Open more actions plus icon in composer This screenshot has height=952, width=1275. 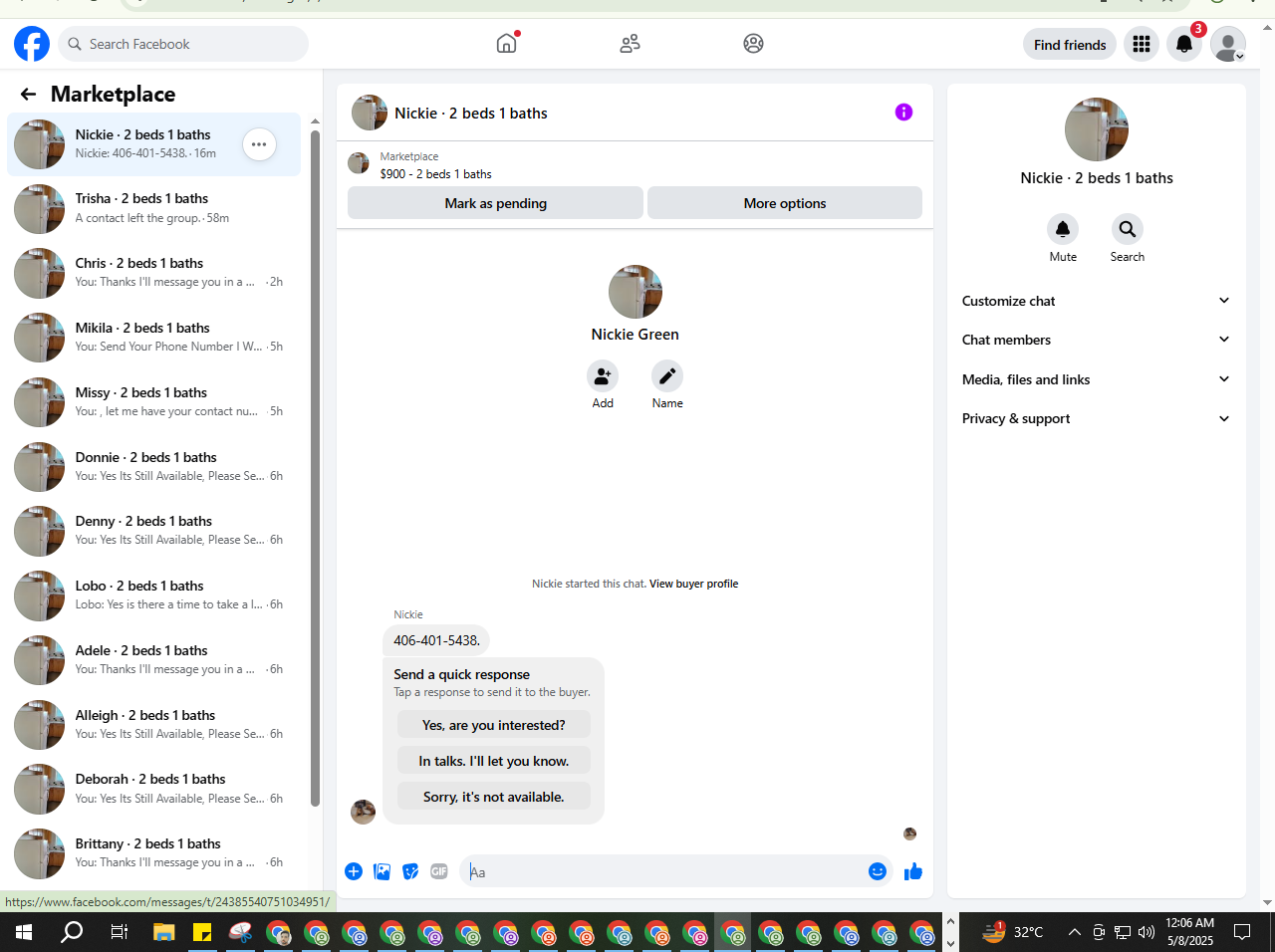[x=354, y=871]
